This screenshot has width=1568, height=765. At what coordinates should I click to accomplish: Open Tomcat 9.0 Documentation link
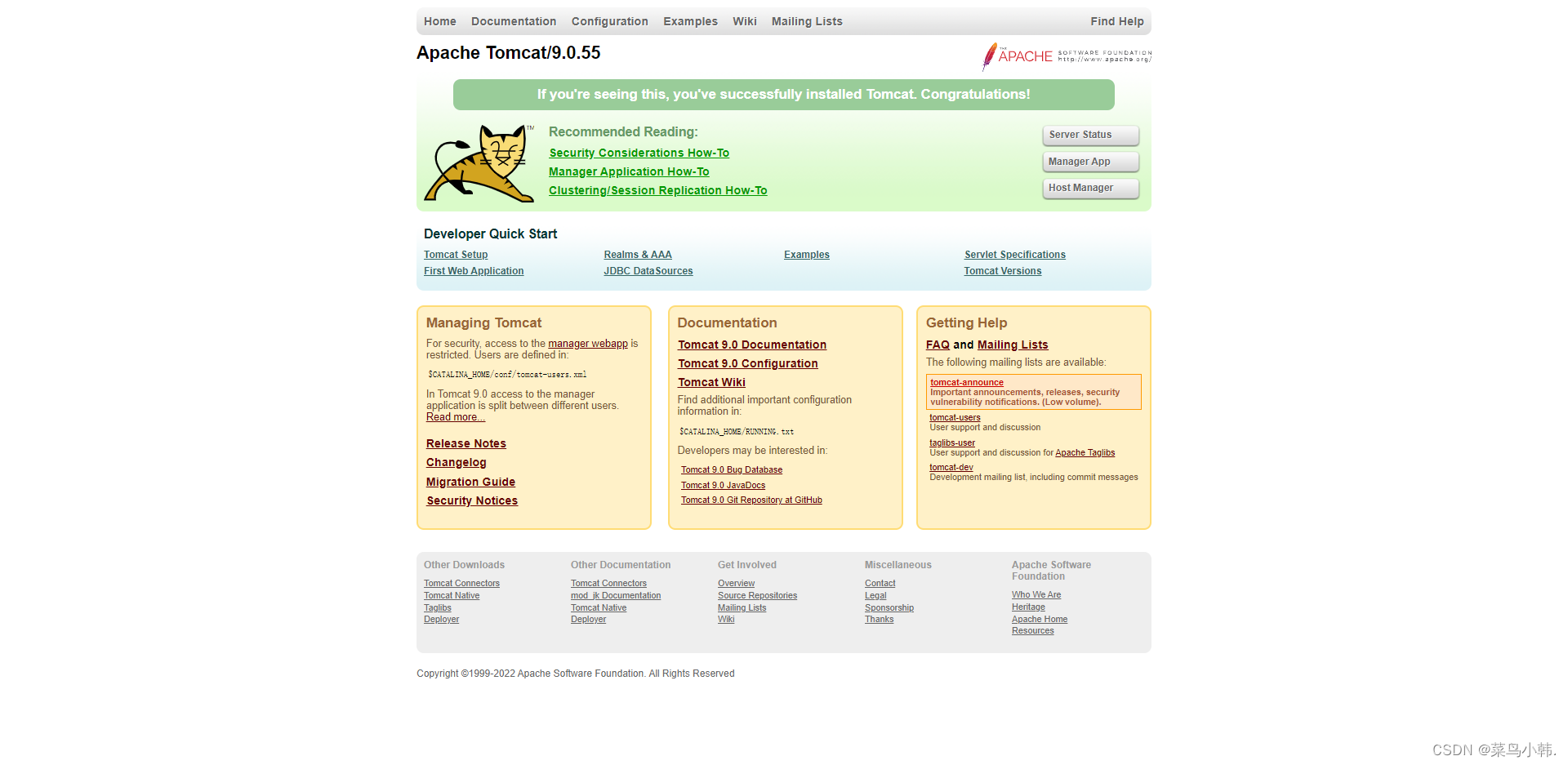pos(752,345)
